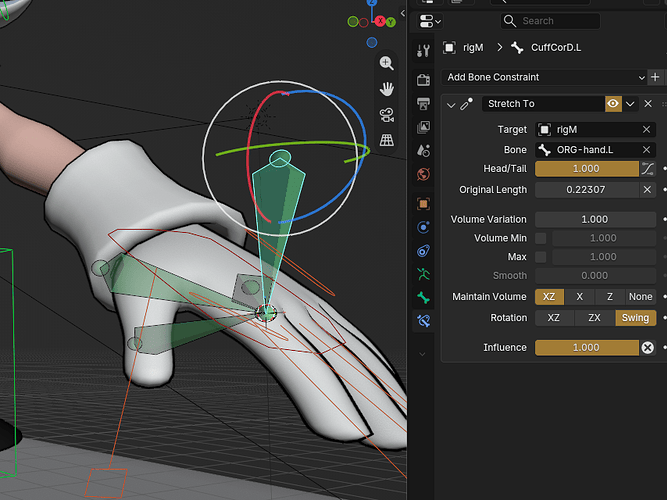Screen dimensions: 667x500
Task: Click the CuffCorD.L bone icon in breadcrumb
Action: (x=517, y=47)
